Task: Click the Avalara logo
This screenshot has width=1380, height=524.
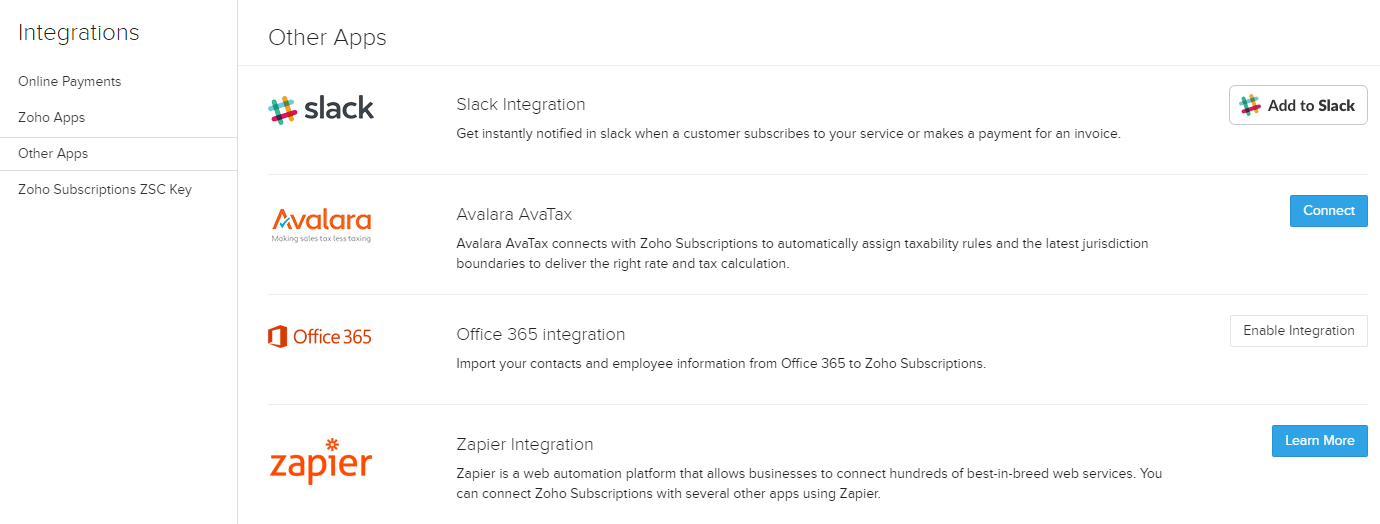Action: pyautogui.click(x=321, y=224)
